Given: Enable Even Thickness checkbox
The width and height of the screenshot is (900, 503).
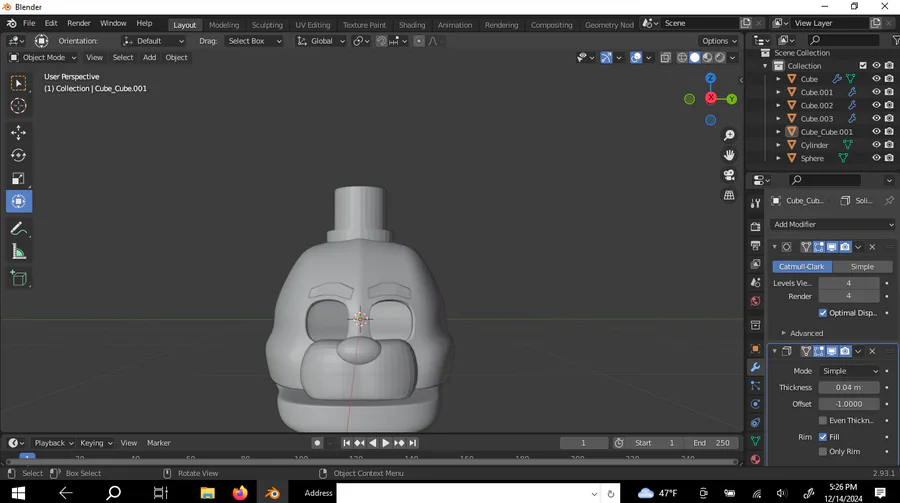Looking at the screenshot, I should click(x=823, y=420).
